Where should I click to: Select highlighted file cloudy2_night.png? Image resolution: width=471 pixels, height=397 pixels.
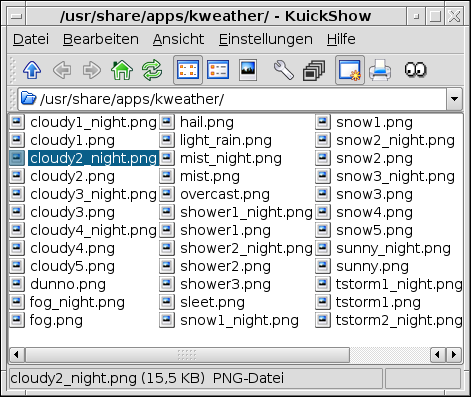93,158
